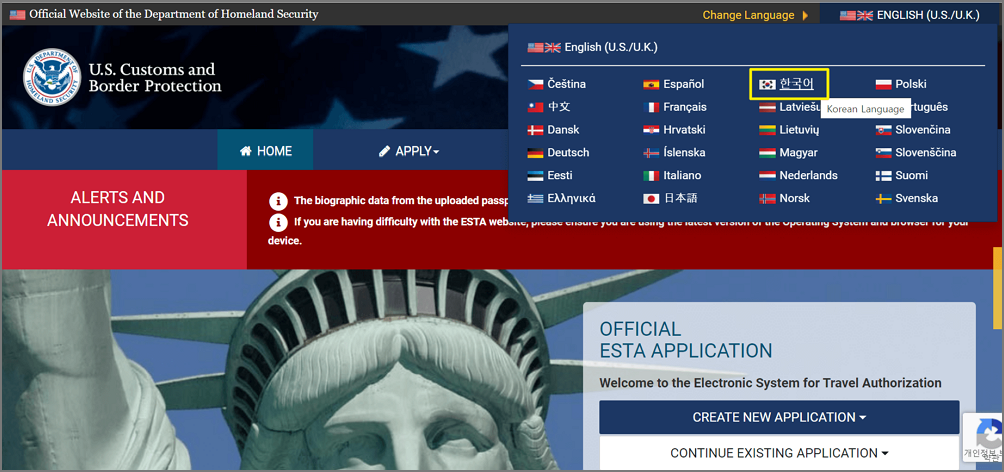Screen dimensions: 1004x472
Task: Choose Norsk language
Action: point(795,199)
